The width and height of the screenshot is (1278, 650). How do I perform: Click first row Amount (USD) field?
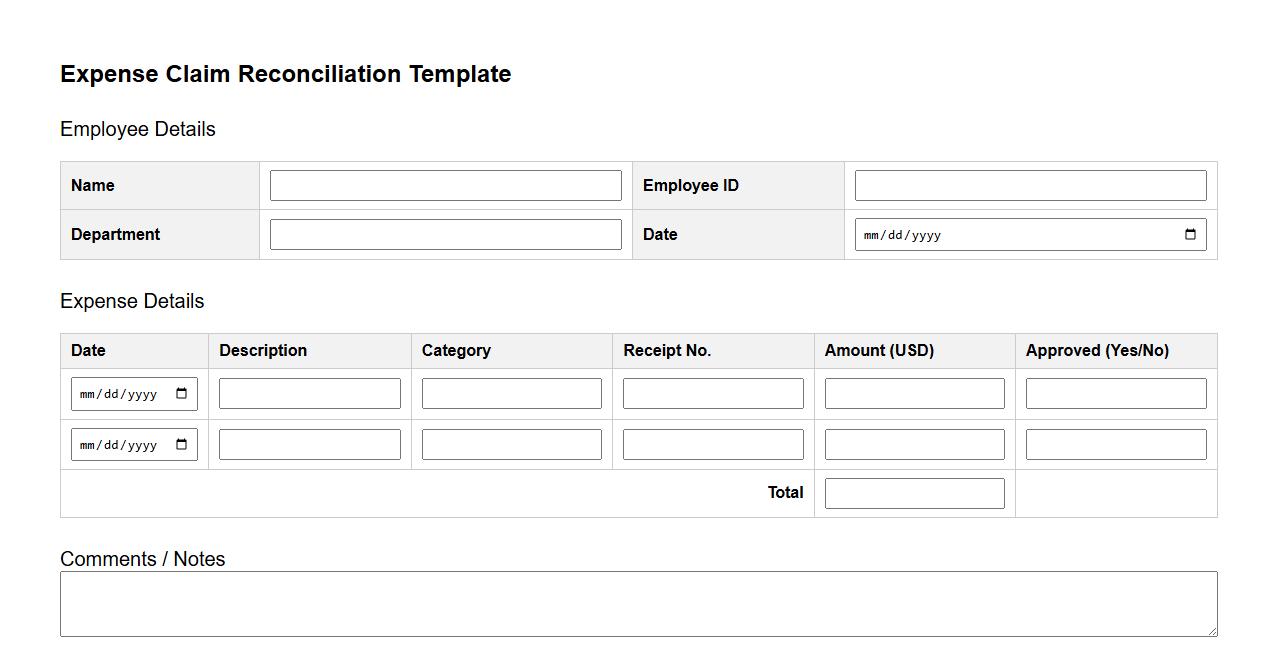tap(914, 394)
